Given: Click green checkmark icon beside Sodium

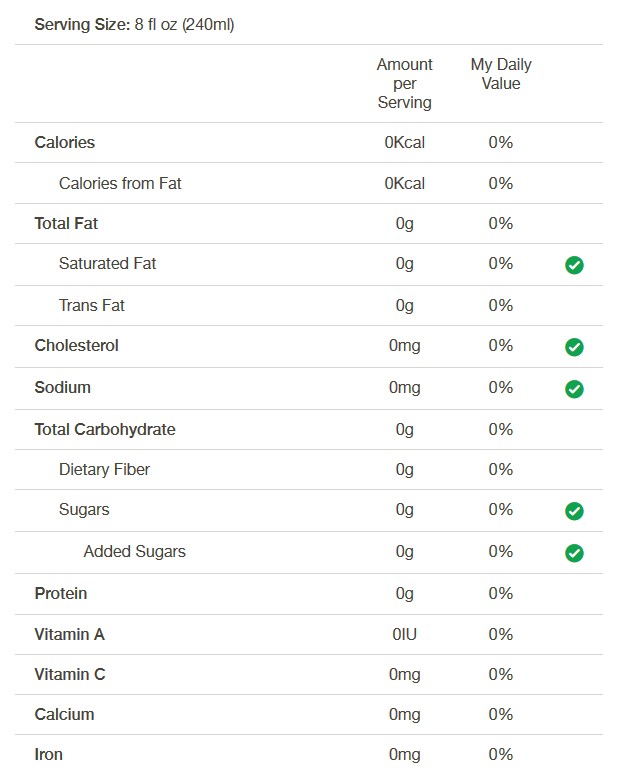Looking at the screenshot, I should [574, 389].
